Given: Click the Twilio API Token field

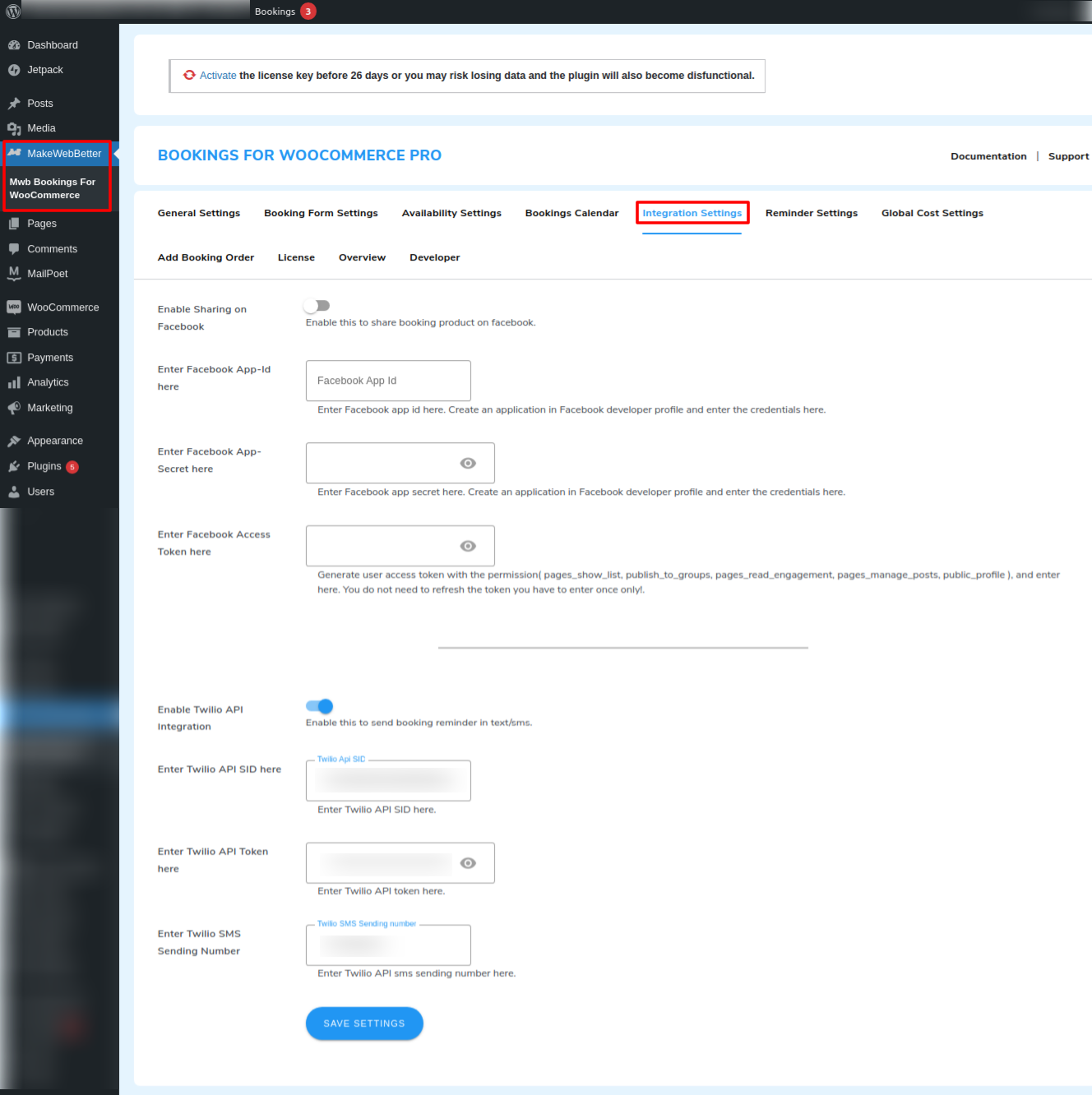Looking at the screenshot, I should 400,863.
